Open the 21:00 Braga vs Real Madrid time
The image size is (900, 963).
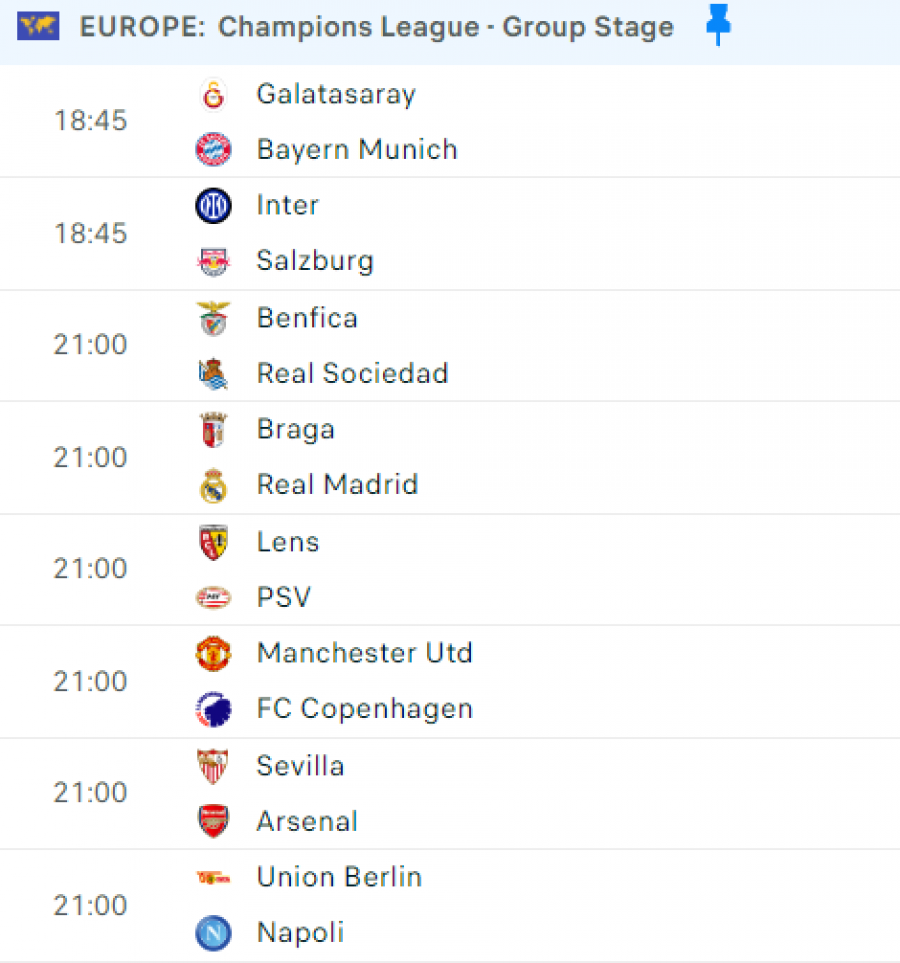pyautogui.click(x=90, y=458)
